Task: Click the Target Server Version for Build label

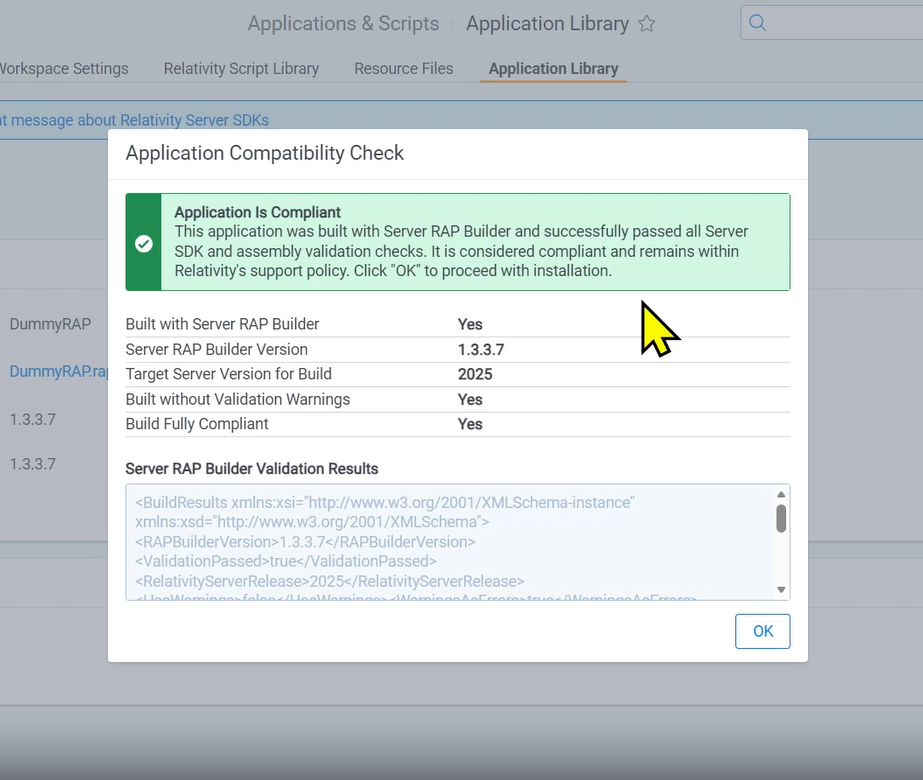Action: (x=228, y=374)
